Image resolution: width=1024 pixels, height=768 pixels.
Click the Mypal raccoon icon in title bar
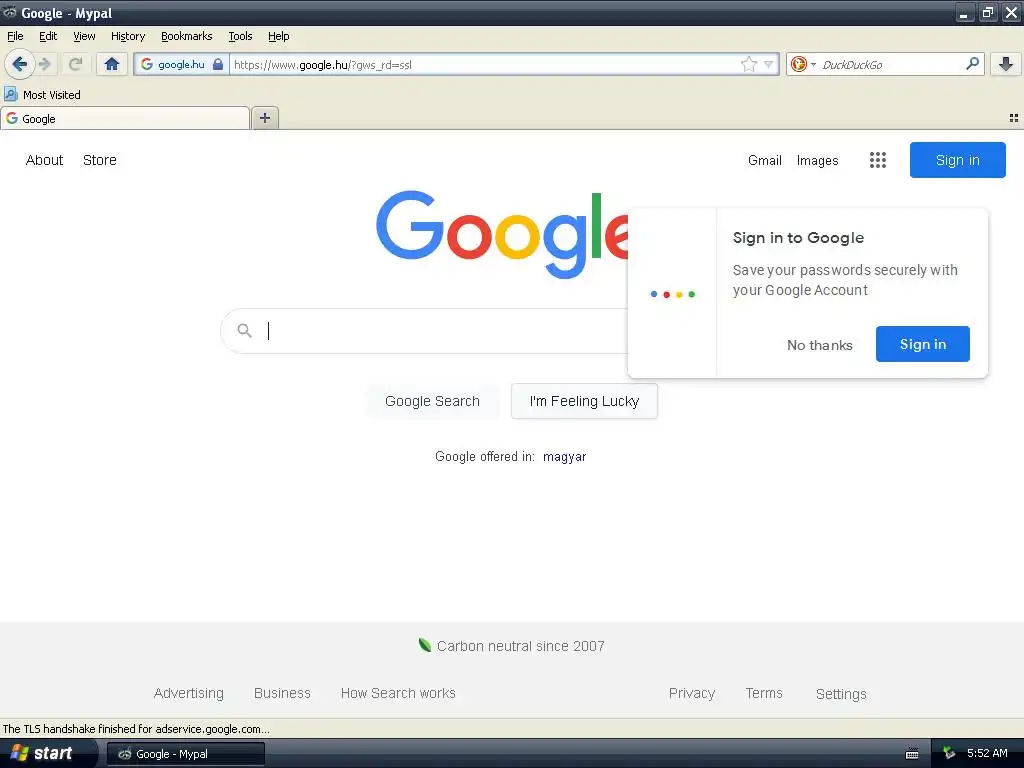pos(9,12)
